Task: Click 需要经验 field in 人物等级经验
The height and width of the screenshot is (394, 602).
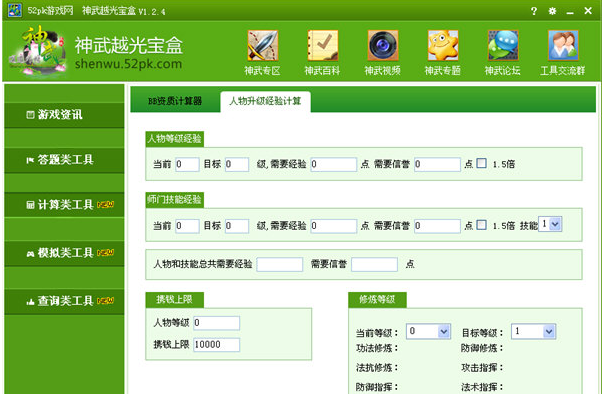Action: (334, 164)
